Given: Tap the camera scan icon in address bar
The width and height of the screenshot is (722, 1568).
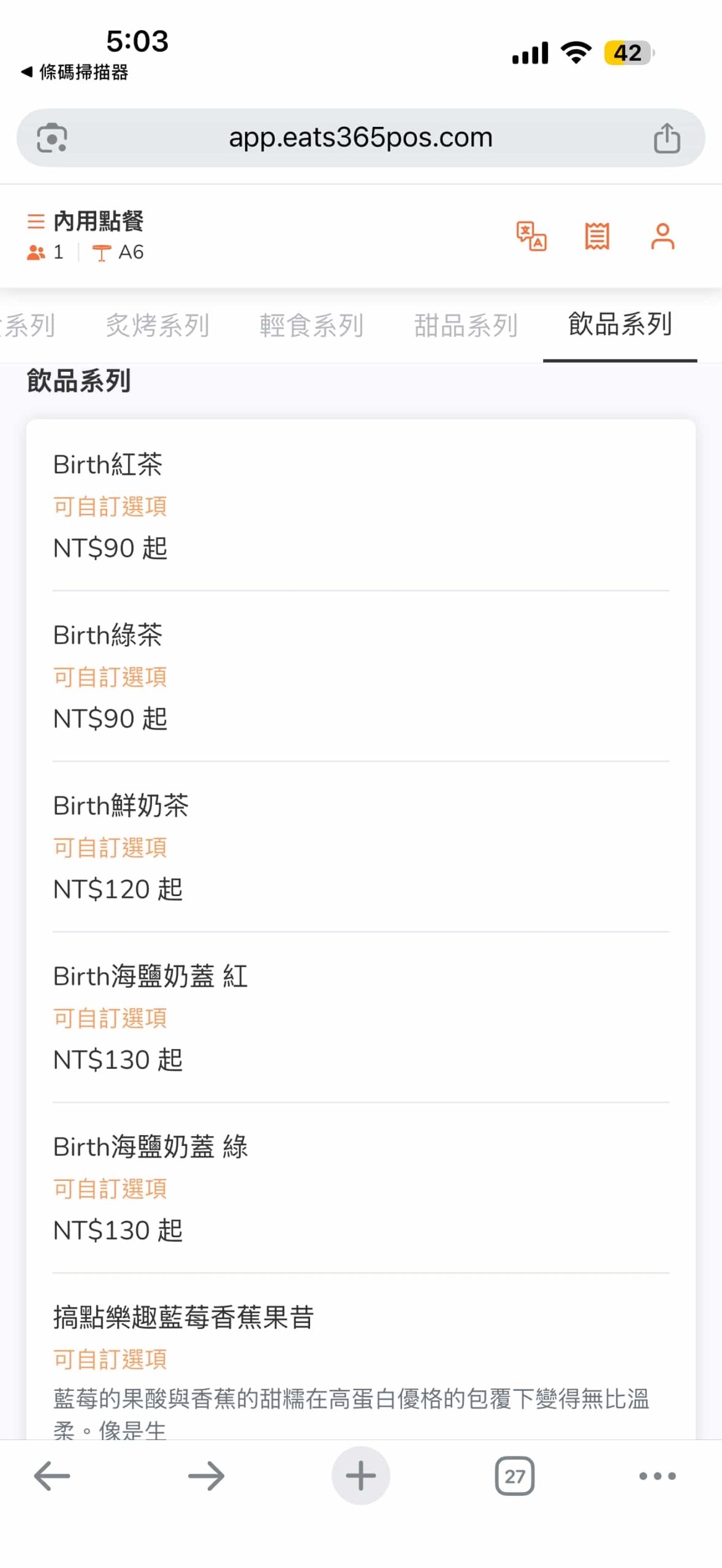Looking at the screenshot, I should click(52, 138).
